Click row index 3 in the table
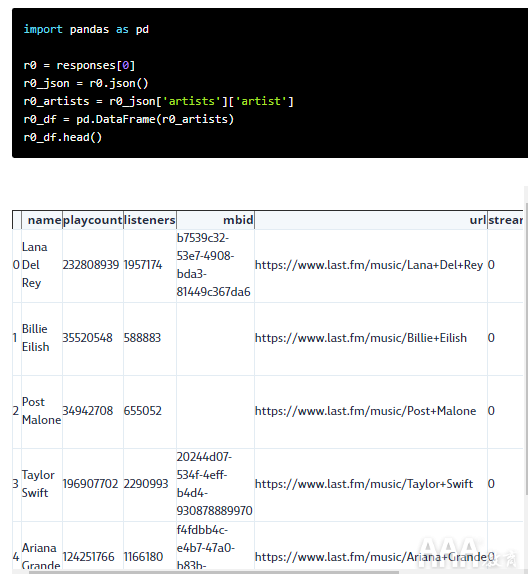The image size is (528, 574). point(15,484)
